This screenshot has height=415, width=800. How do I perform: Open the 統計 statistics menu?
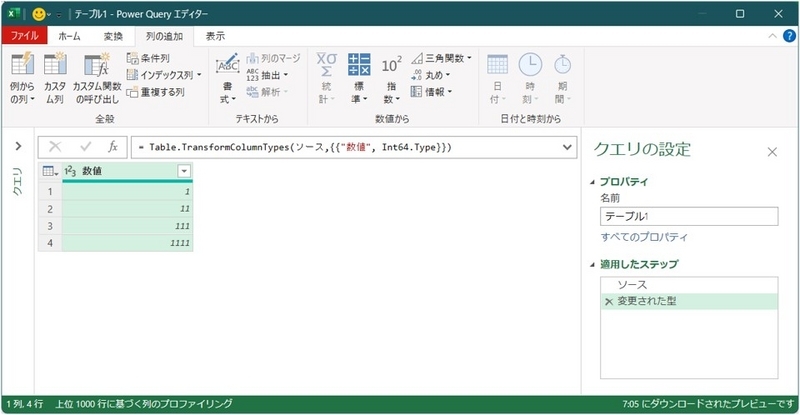tap(327, 78)
